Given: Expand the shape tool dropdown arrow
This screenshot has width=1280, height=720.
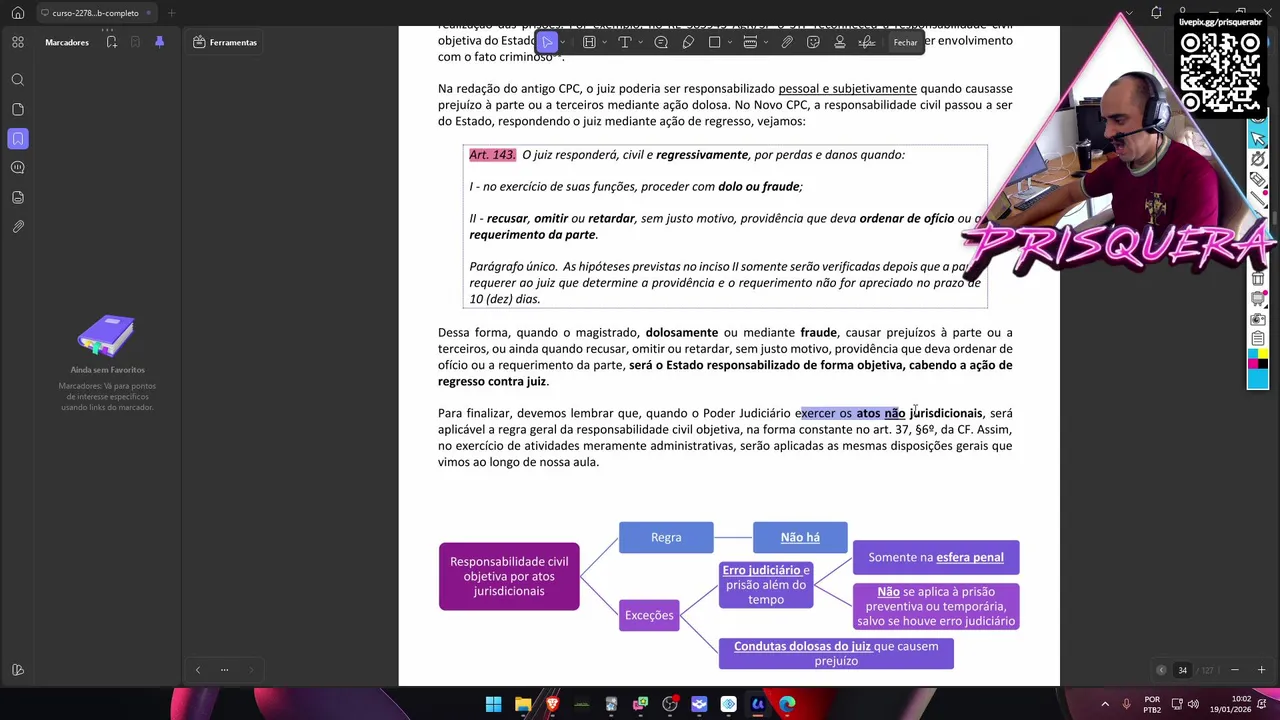Looking at the screenshot, I should click(x=729, y=42).
